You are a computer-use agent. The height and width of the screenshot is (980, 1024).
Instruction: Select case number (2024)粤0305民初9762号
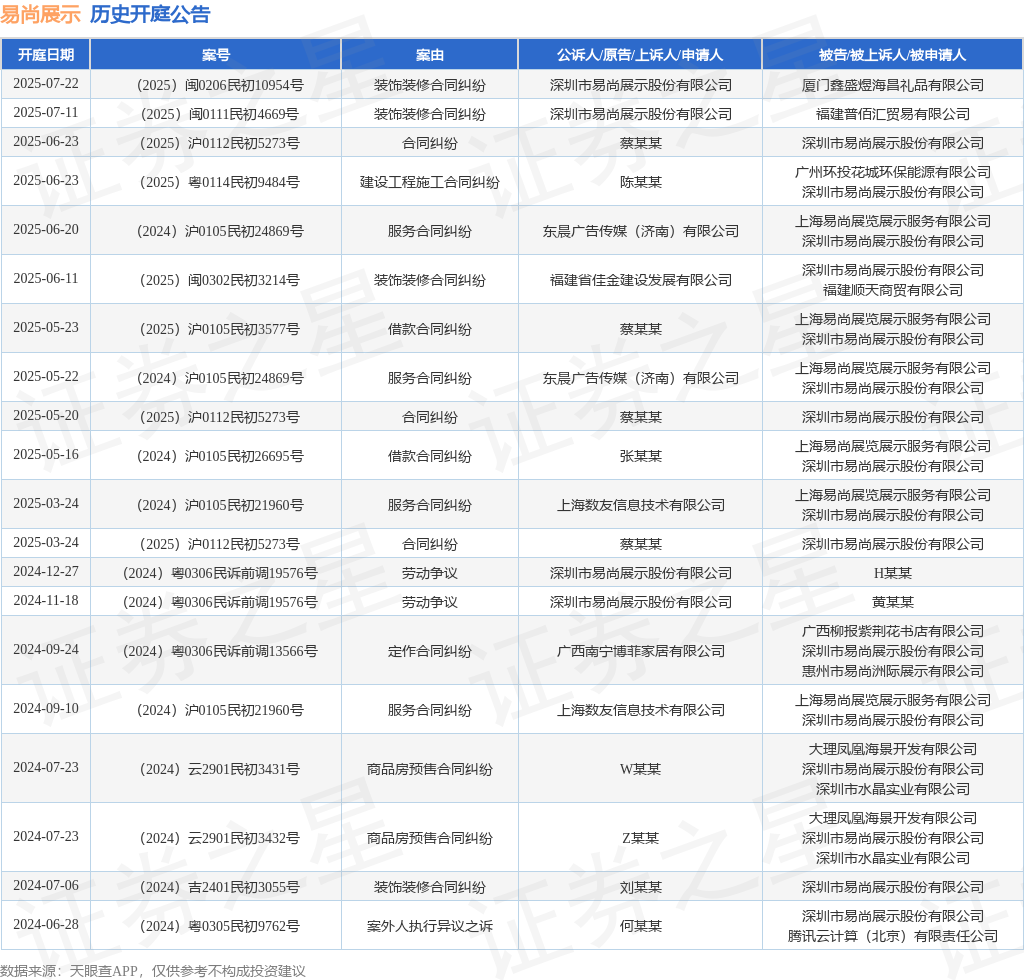220,926
